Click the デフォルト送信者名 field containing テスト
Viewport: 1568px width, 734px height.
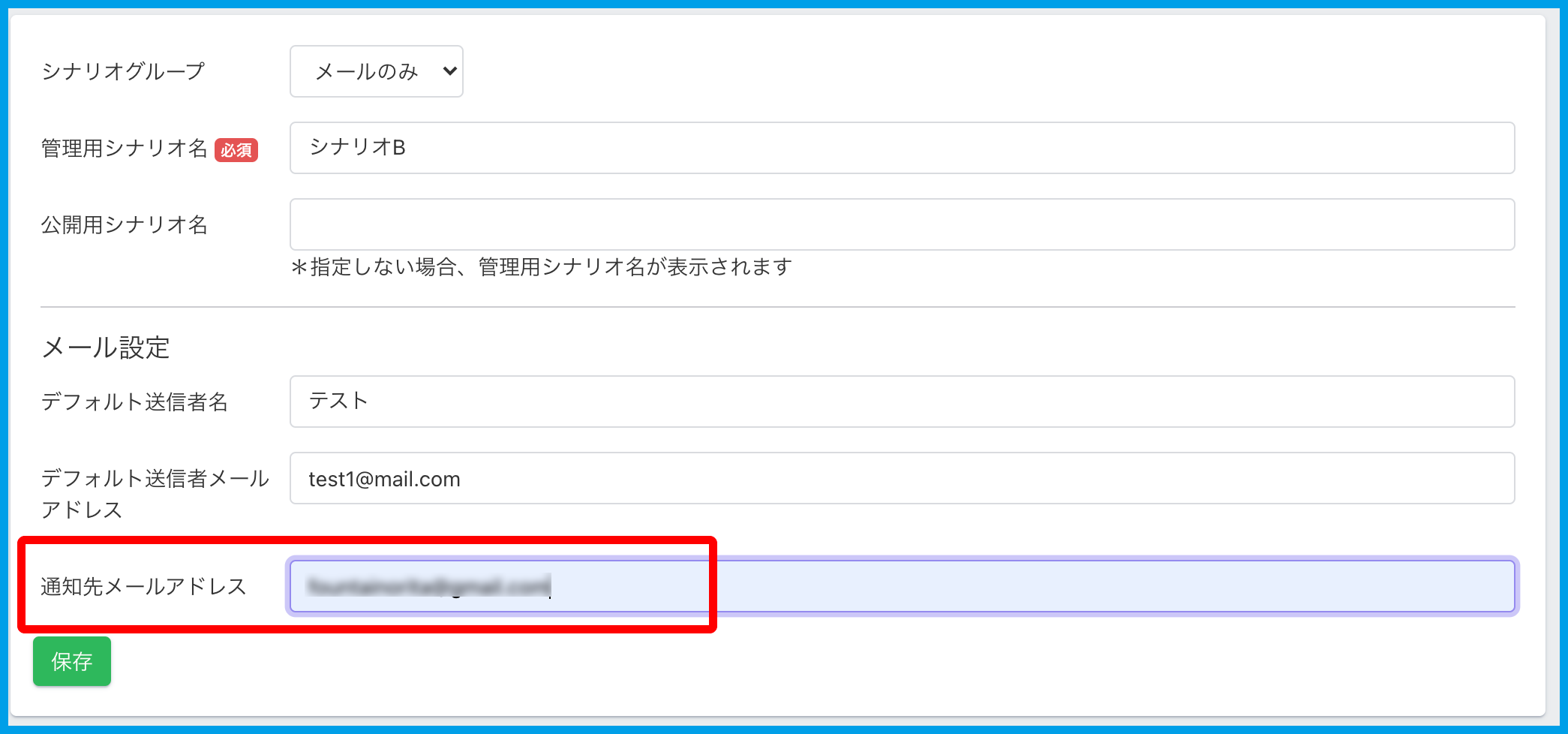click(902, 402)
